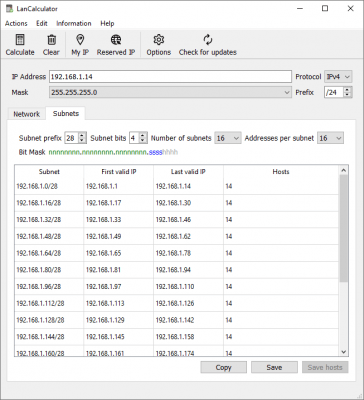Click the Clear trash icon

[x=51, y=40]
